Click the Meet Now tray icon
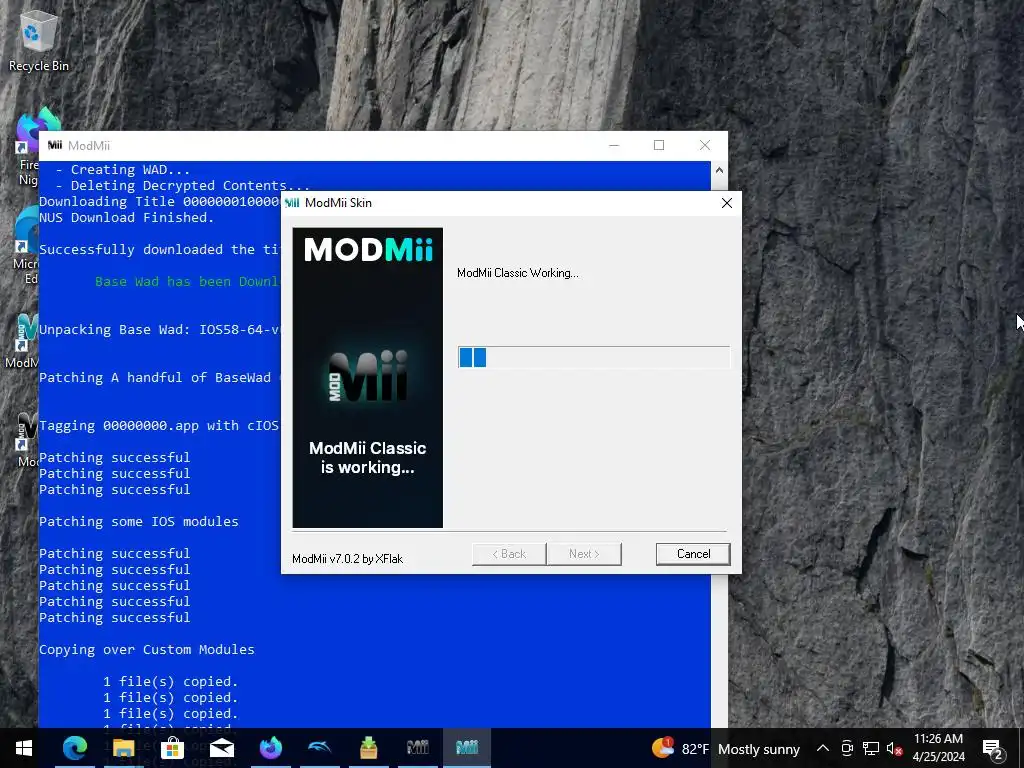This screenshot has width=1024, height=768. coord(847,748)
